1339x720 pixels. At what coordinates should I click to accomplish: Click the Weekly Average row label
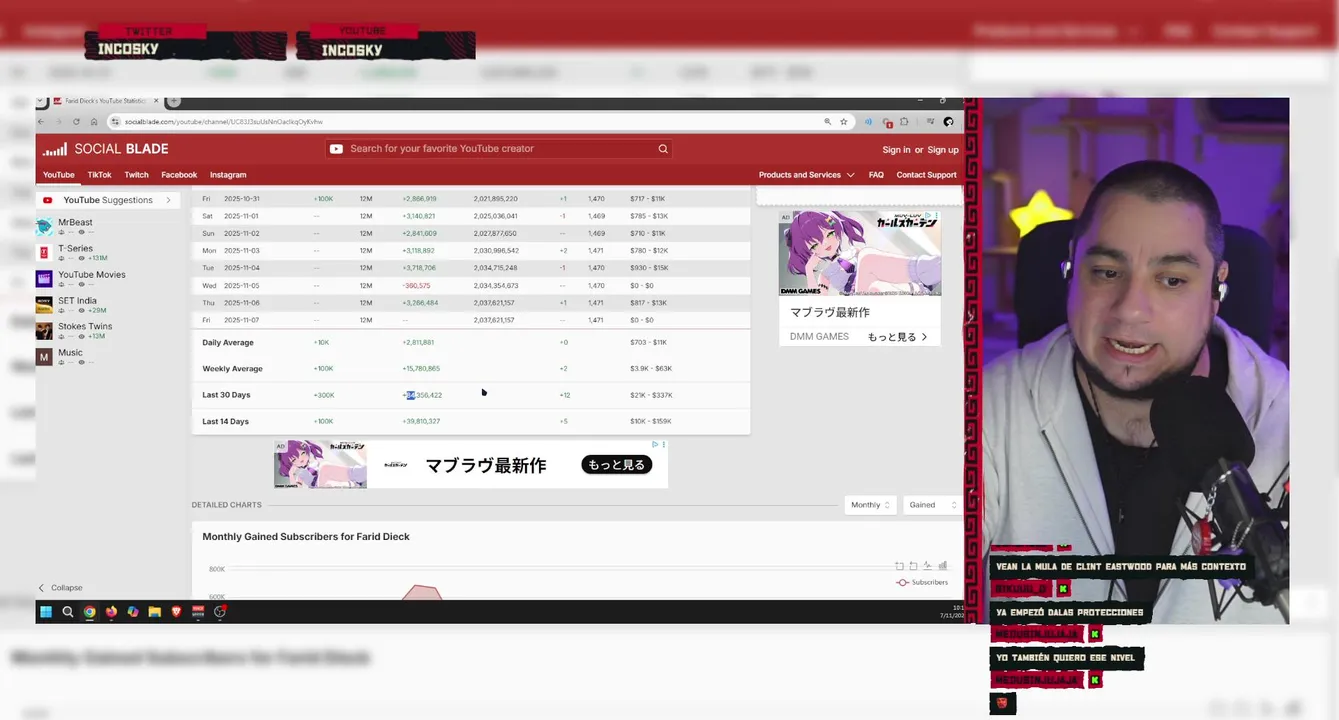click(232, 369)
